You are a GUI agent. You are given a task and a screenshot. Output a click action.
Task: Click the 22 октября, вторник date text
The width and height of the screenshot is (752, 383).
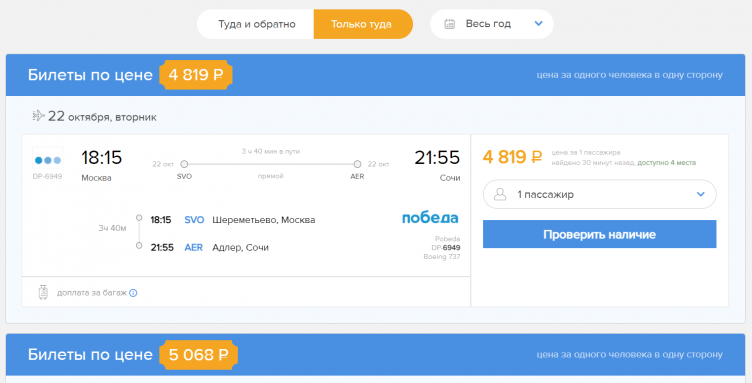pos(102,116)
